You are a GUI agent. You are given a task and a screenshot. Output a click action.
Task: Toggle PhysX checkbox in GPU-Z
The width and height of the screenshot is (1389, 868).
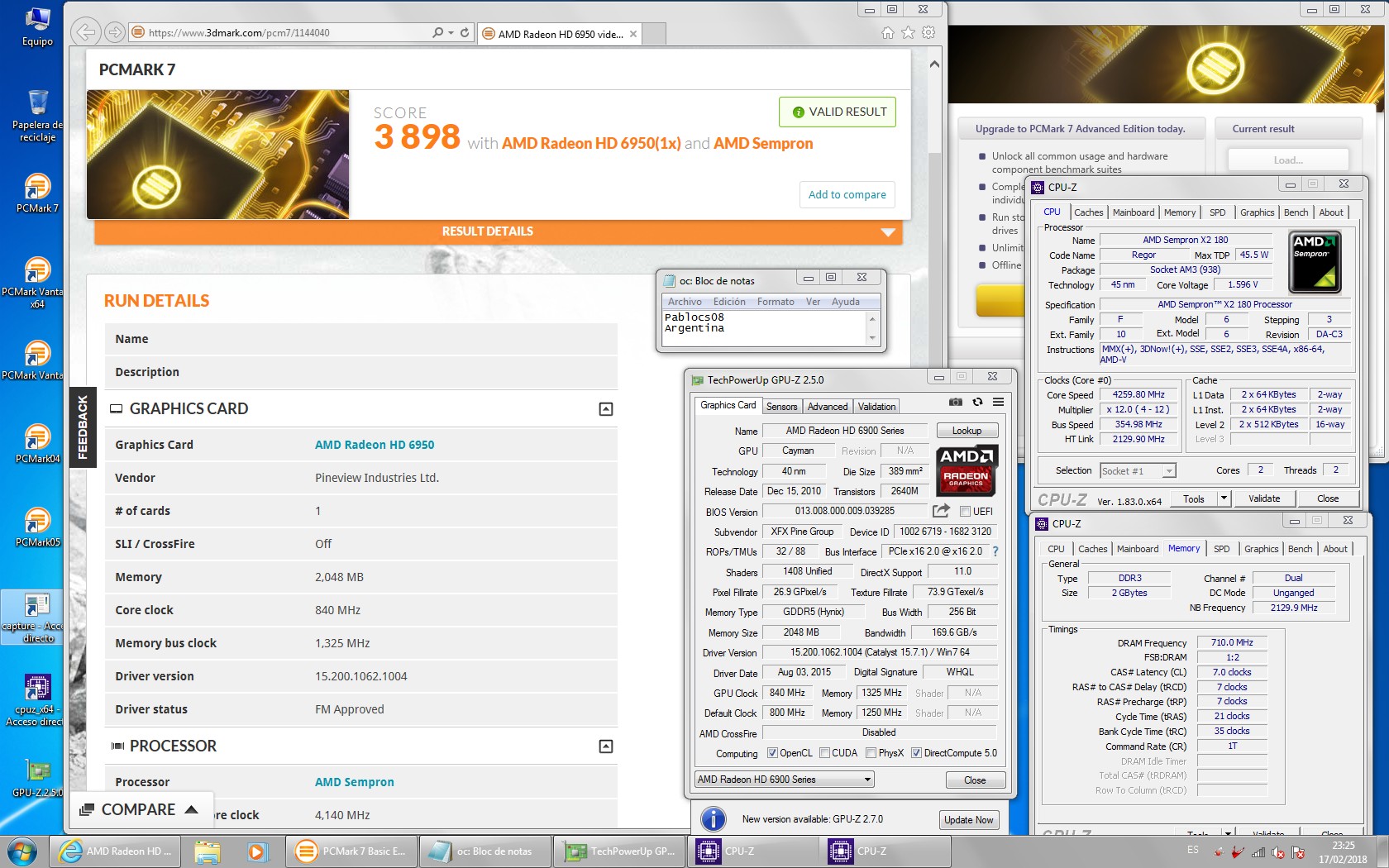coord(871,753)
